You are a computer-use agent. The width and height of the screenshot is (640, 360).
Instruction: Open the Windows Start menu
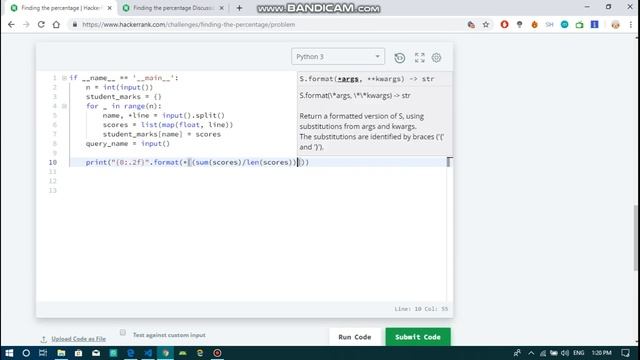pyautogui.click(x=9, y=353)
